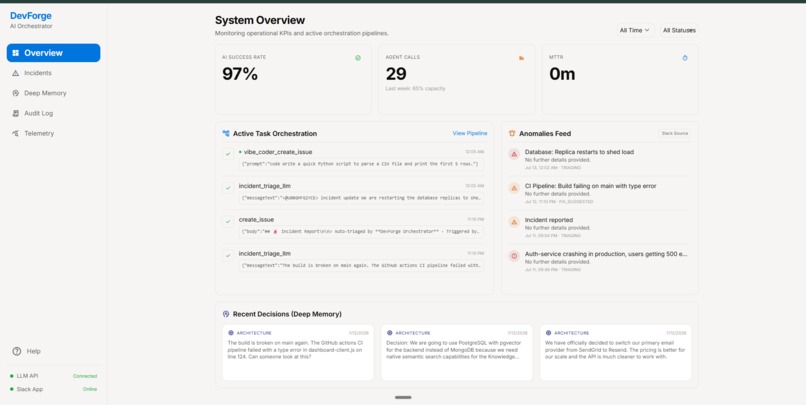Click the Overview grid icon in sidebar
Viewport: 806px width, 405px height.
15,53
